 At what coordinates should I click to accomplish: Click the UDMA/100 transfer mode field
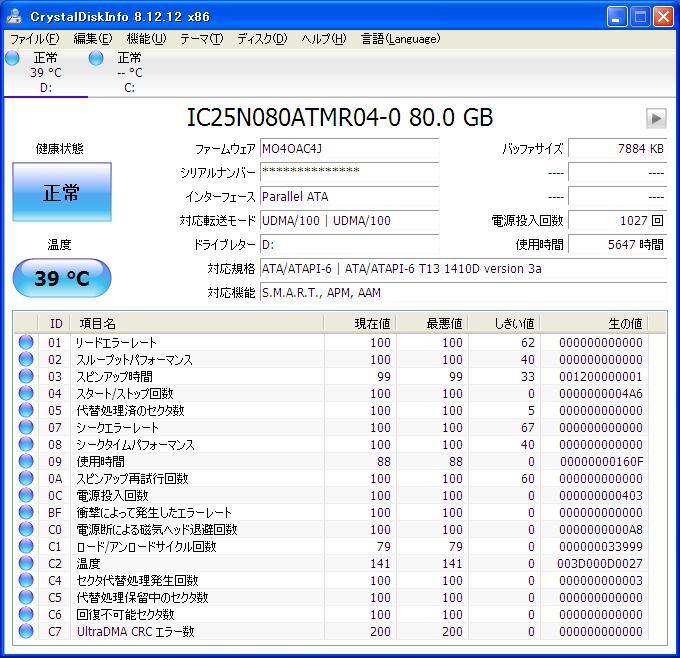(x=350, y=221)
